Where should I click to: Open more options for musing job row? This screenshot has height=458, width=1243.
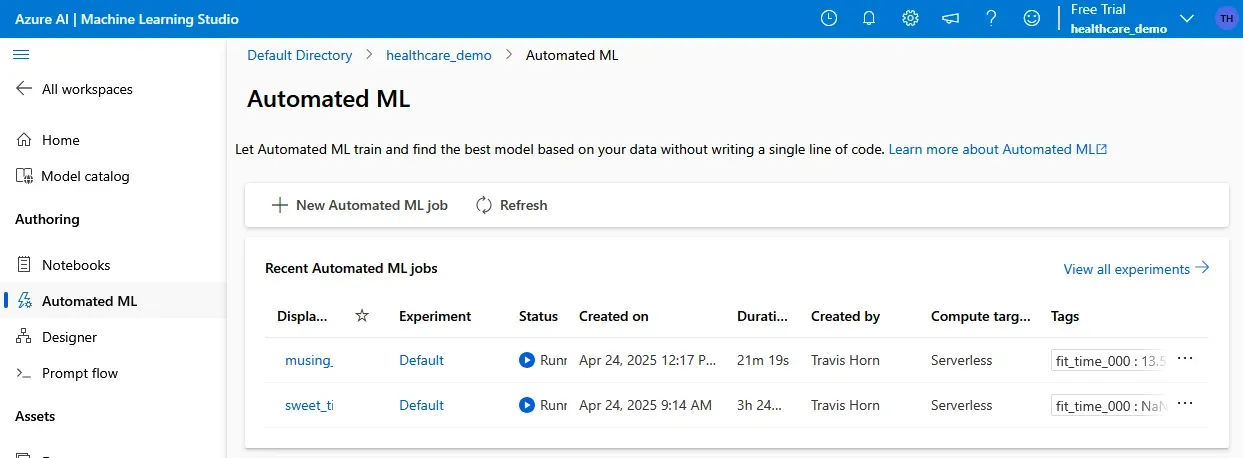[x=1185, y=359]
